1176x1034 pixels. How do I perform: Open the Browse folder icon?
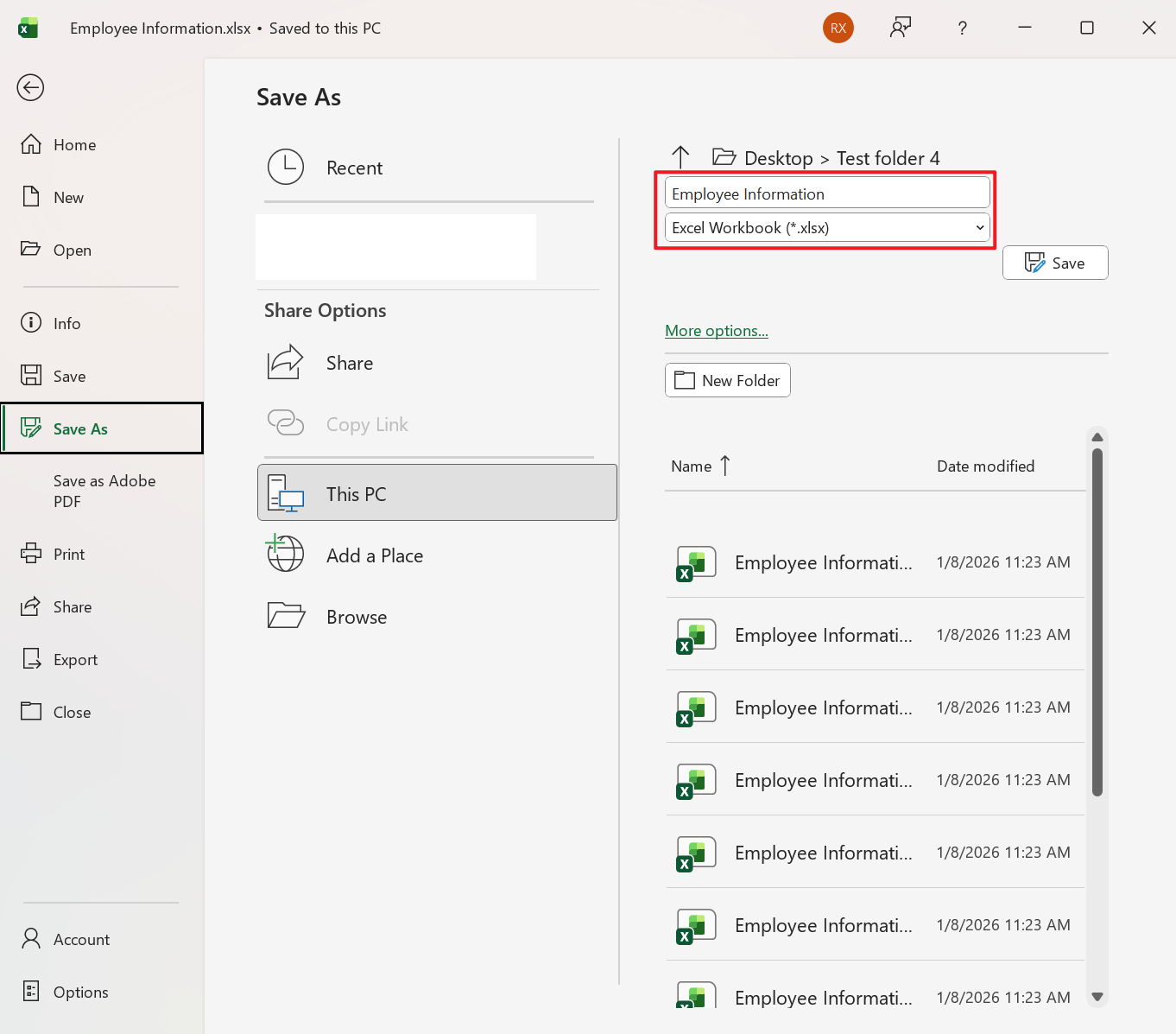[285, 615]
